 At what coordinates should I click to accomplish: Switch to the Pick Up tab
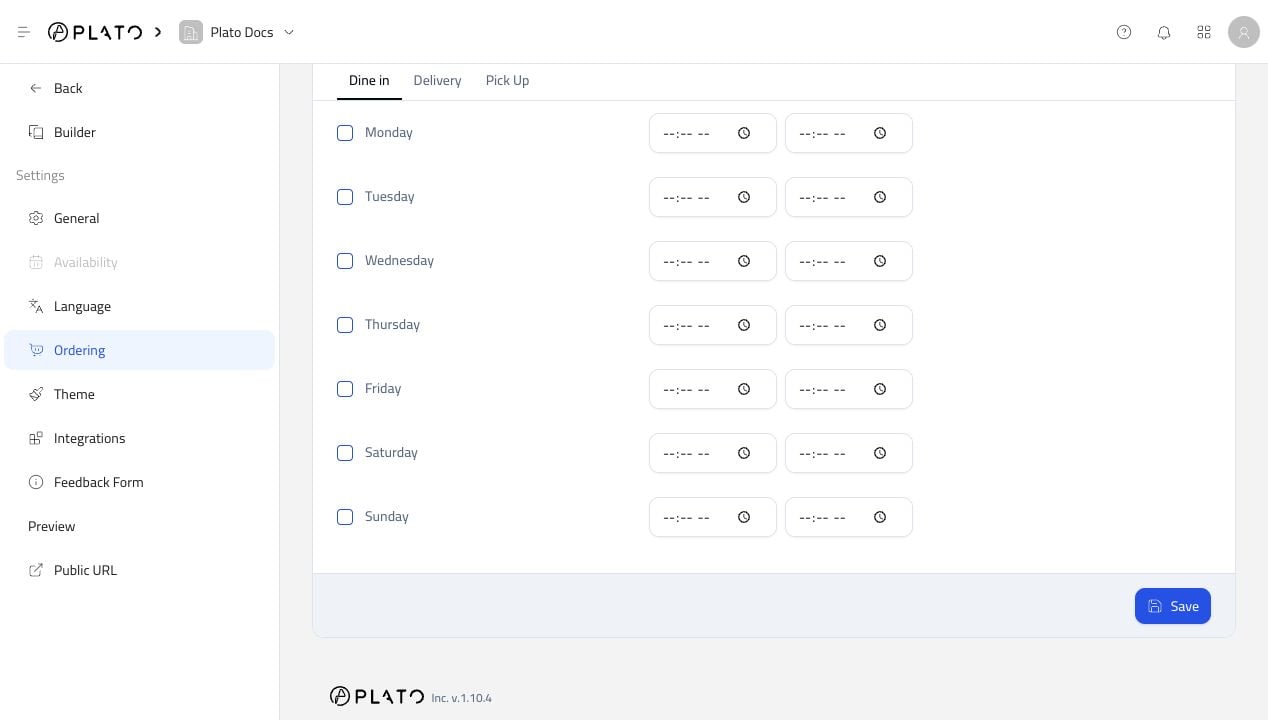(507, 80)
